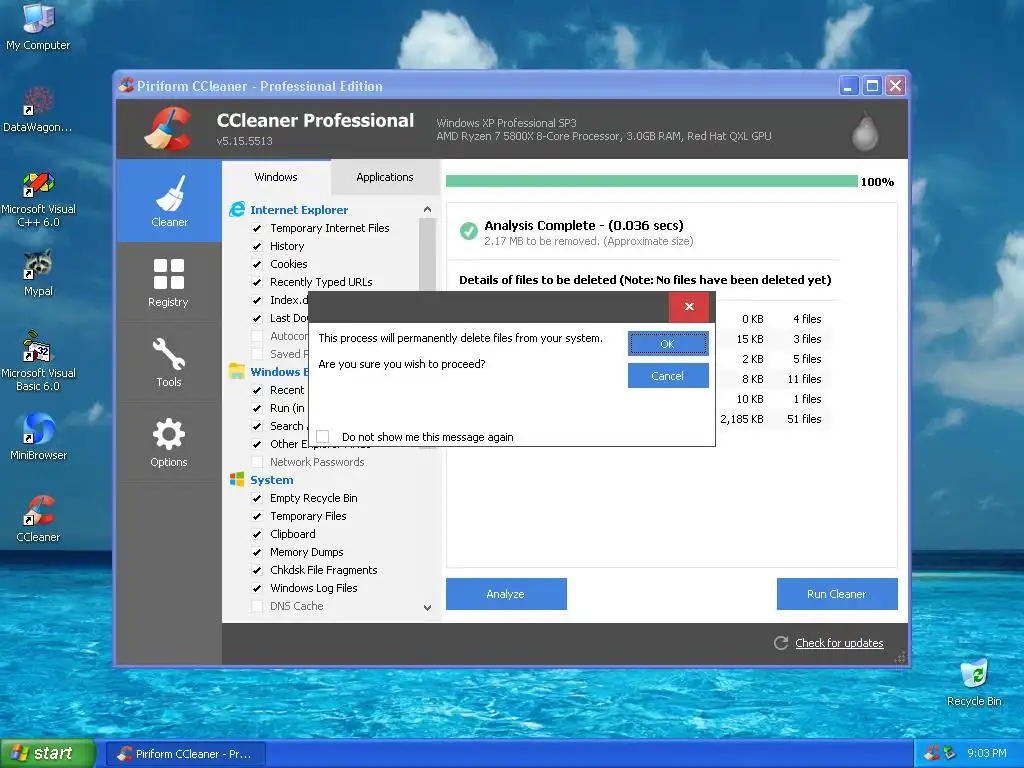Uncheck Empty Recycle Bin
The image size is (1024, 768).
coord(257,498)
